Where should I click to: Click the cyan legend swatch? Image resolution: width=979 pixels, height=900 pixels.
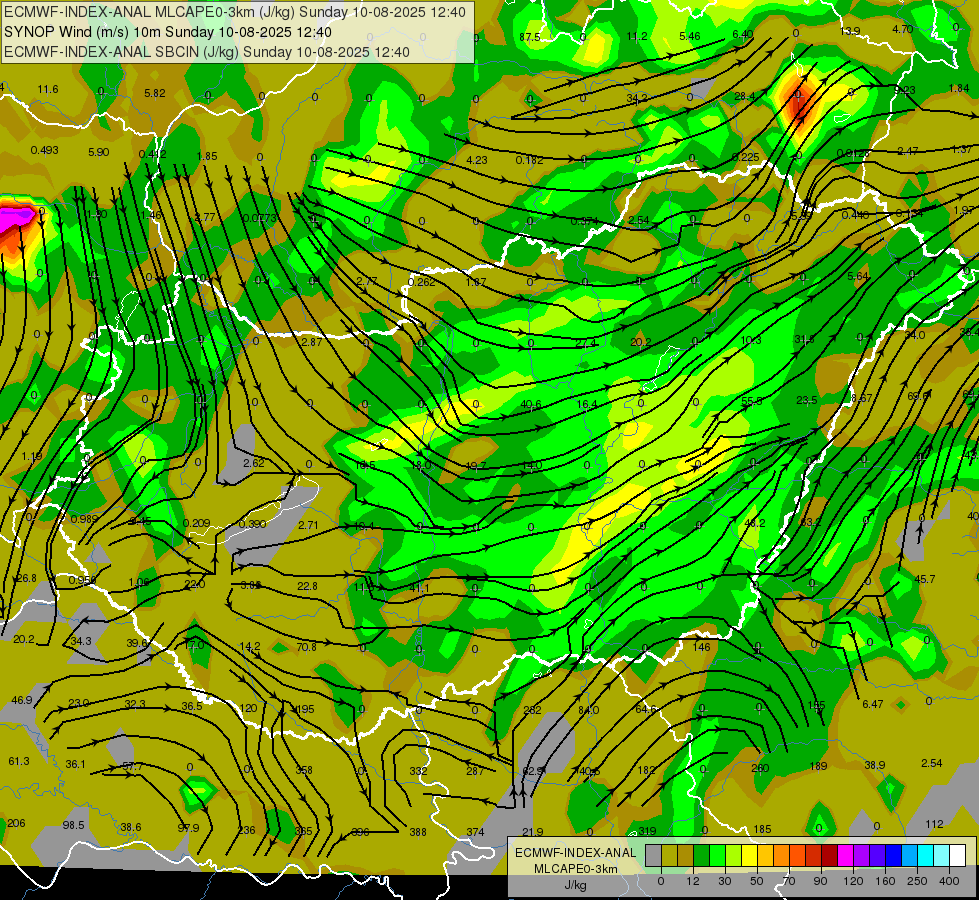tap(927, 855)
